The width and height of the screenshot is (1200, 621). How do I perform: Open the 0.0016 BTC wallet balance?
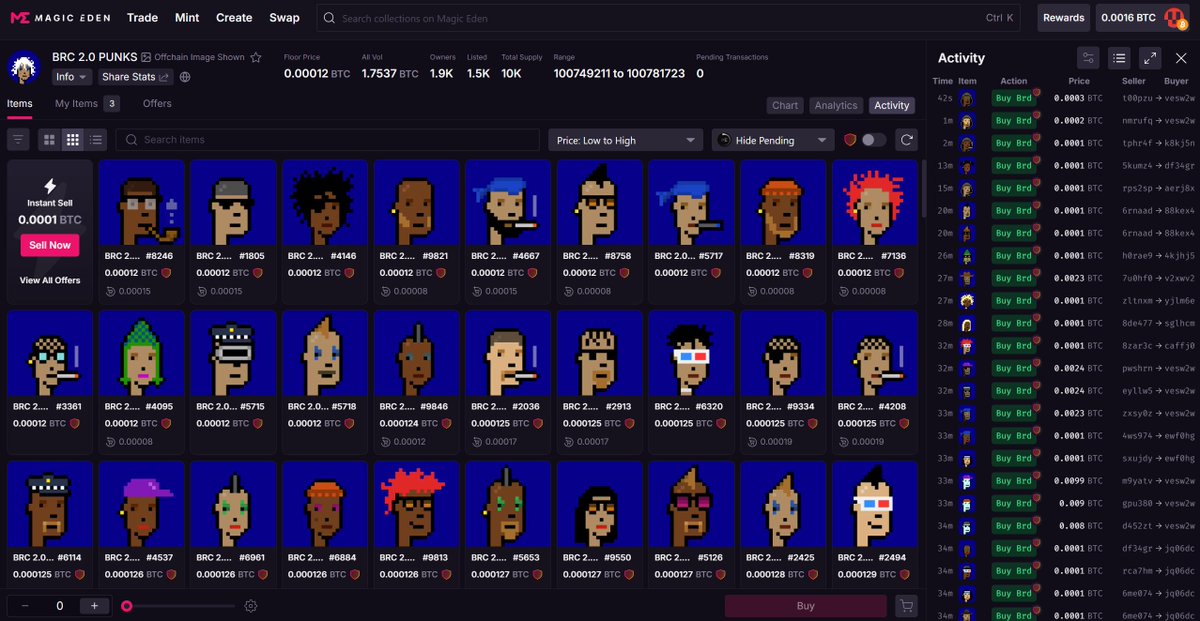tap(1128, 17)
